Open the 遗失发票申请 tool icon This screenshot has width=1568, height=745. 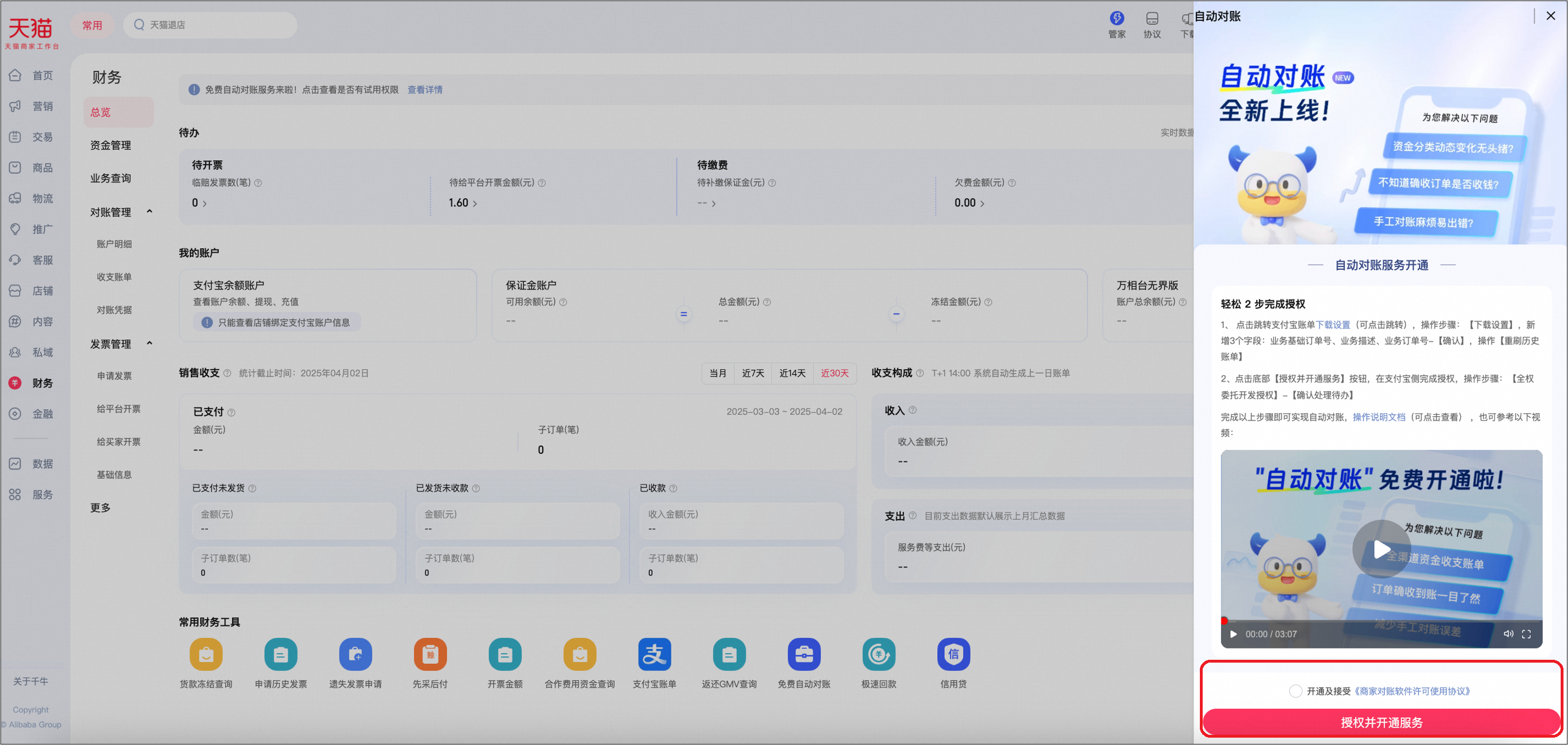(x=356, y=654)
